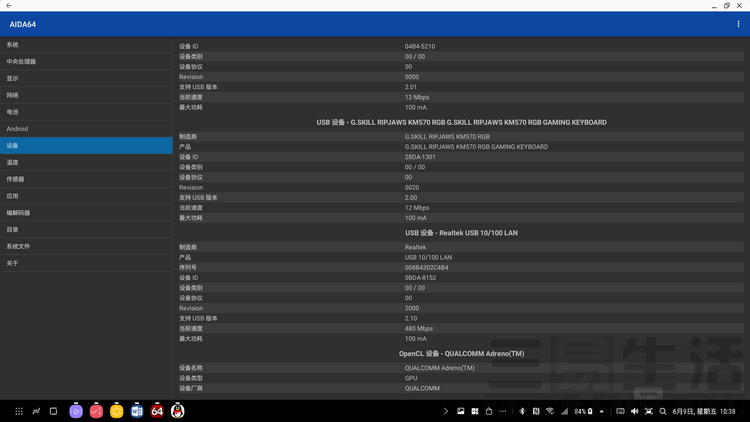The width and height of the screenshot is (750, 422).
Task: Show more tray items via ellipsis
Action: (x=503, y=411)
